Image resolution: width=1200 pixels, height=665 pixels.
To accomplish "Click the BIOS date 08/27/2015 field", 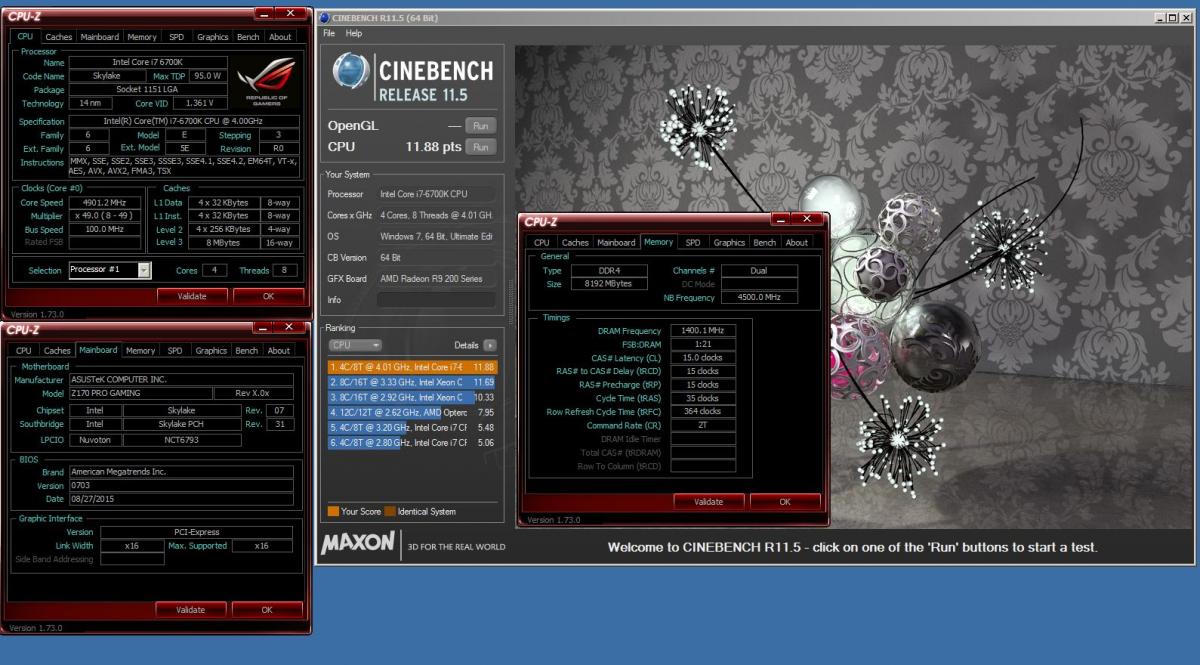I will tap(181, 498).
